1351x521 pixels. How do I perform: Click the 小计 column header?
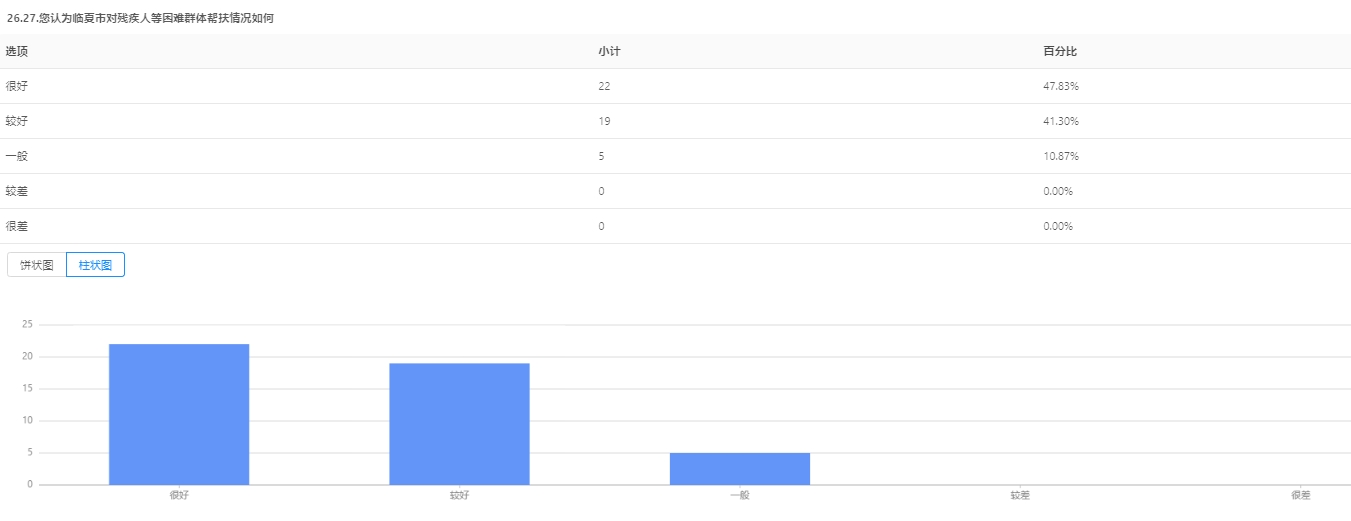click(609, 51)
